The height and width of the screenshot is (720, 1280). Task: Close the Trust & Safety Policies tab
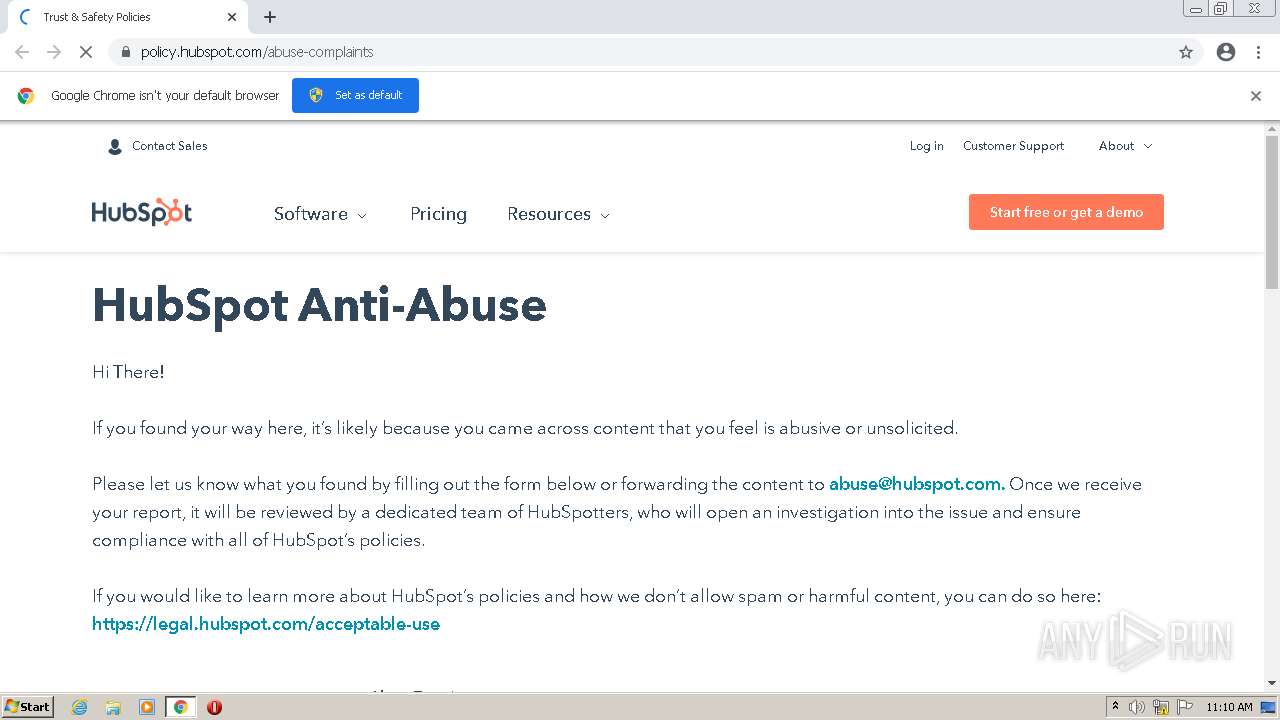pyautogui.click(x=232, y=17)
